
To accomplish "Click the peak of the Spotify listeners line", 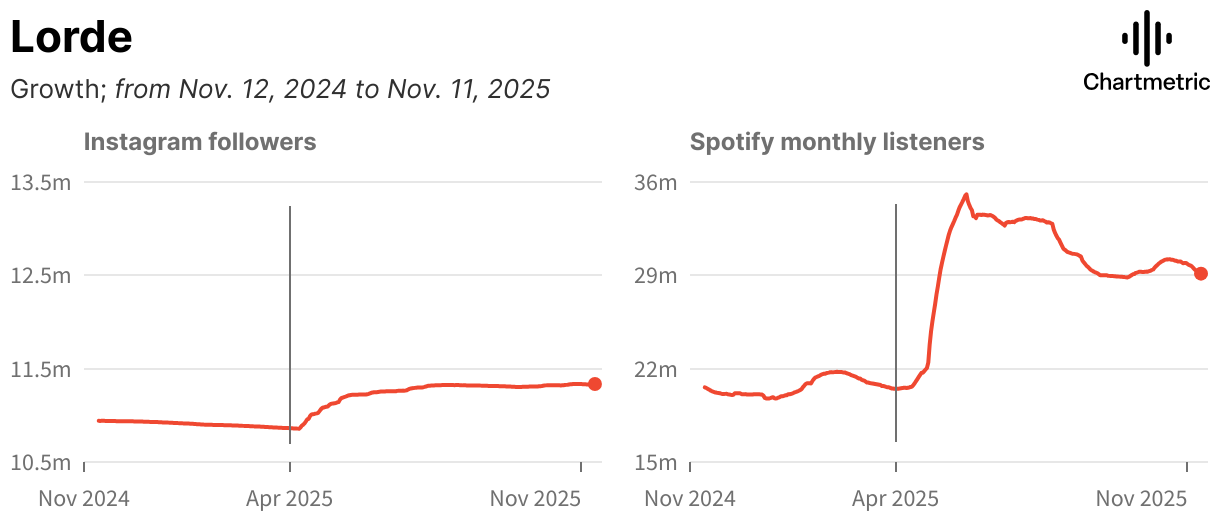I will click(x=966, y=195).
